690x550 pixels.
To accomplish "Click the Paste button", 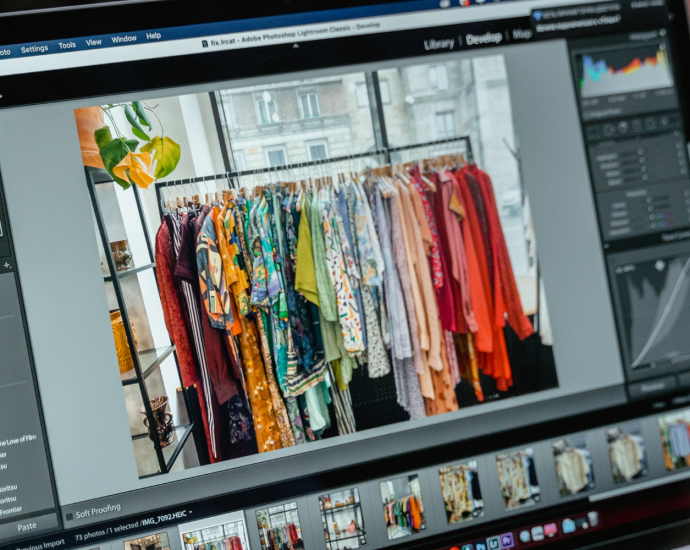I will [27, 526].
